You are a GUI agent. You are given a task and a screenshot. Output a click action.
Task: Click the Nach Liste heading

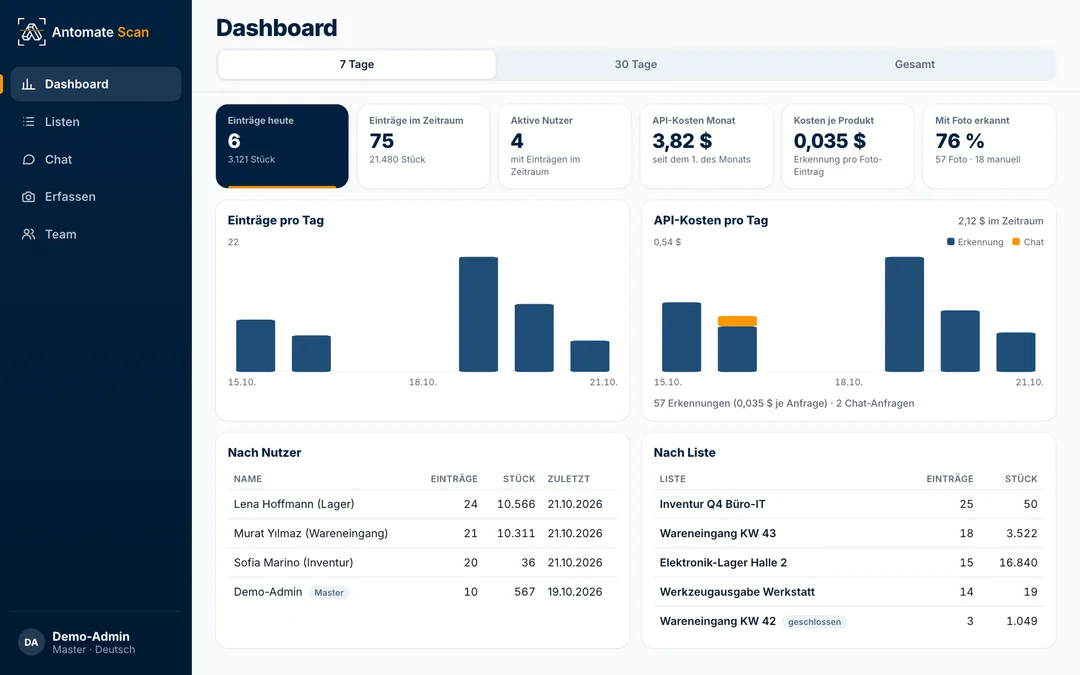[685, 453]
